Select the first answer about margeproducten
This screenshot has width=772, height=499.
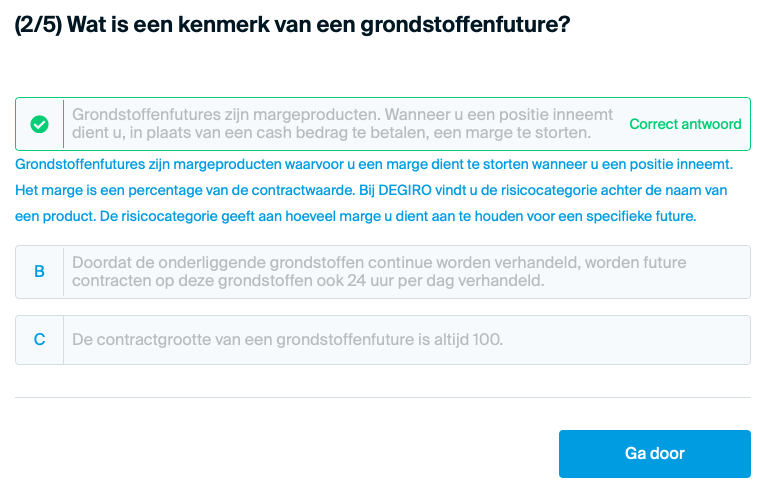(x=383, y=124)
